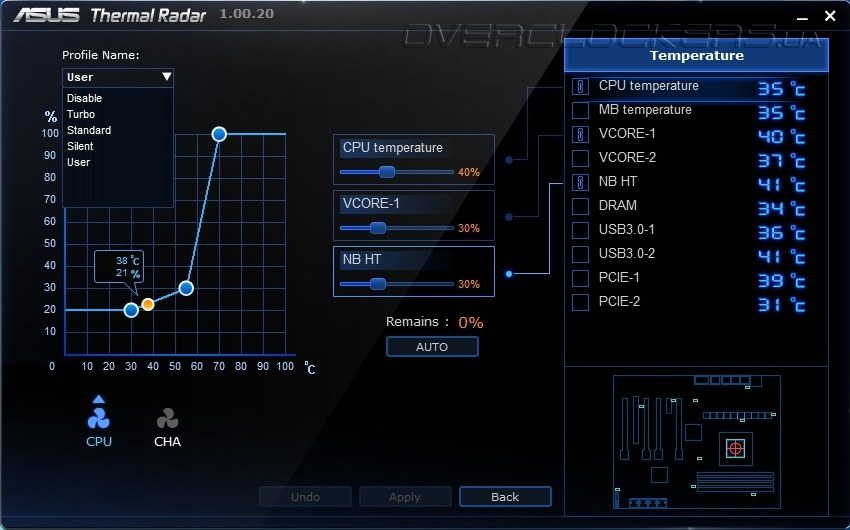Select the NB HT weighting panel

coord(414,272)
